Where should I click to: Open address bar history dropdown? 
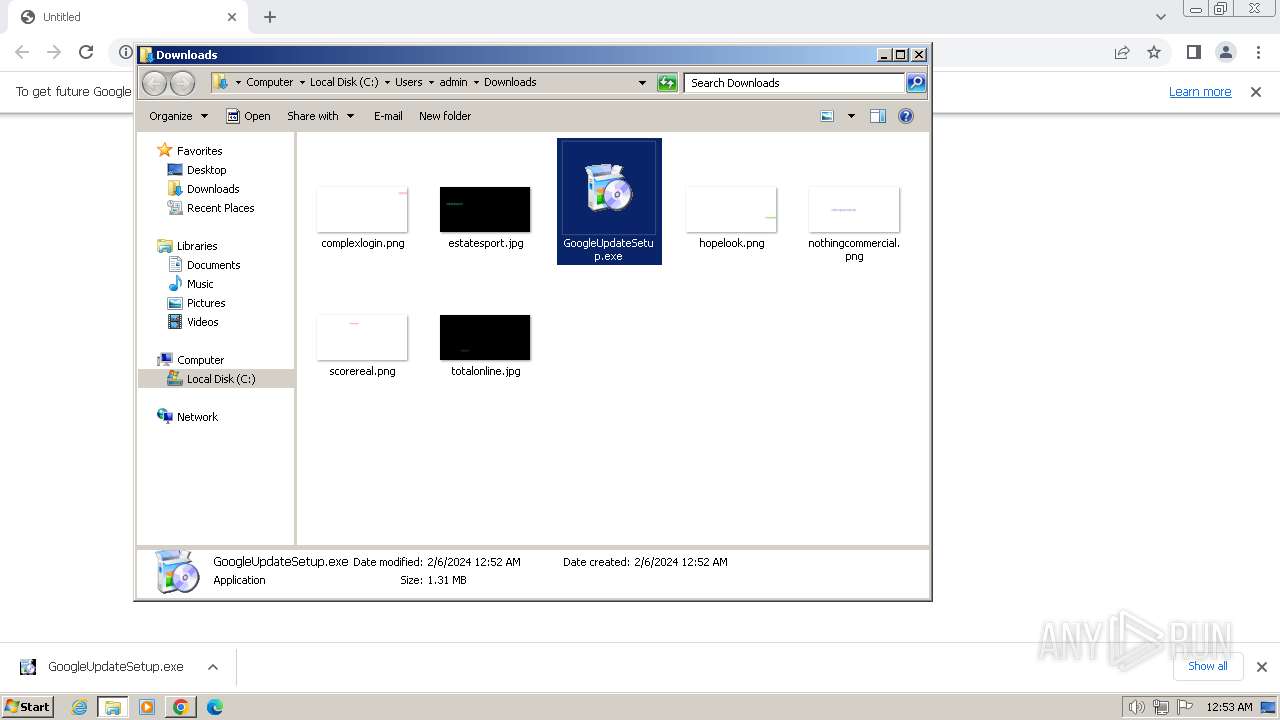tap(642, 83)
